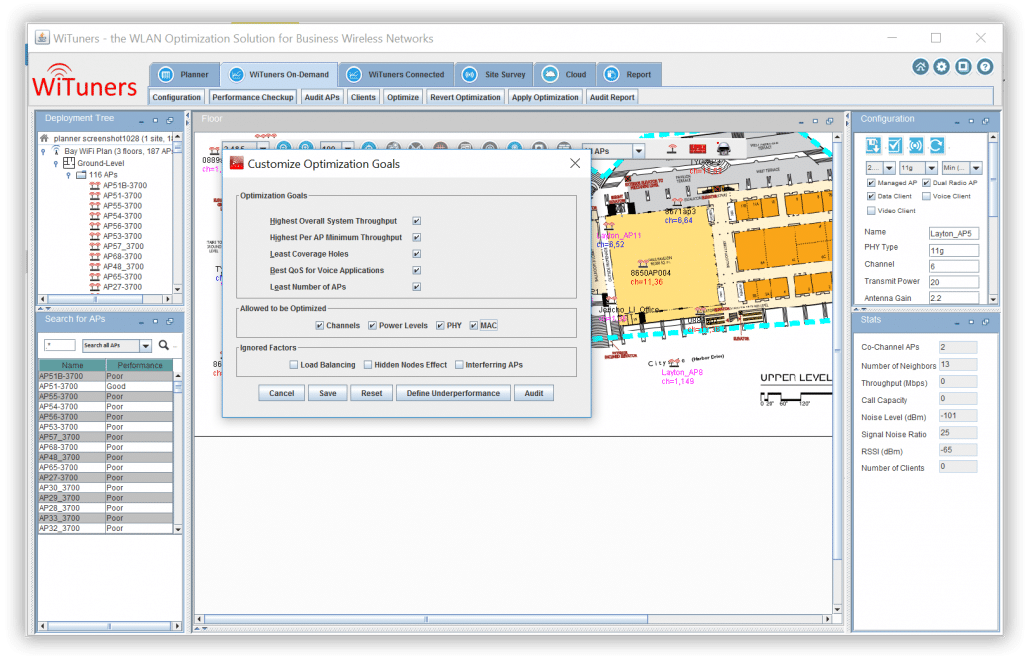Screen dimensions: 1030x659
Task: Click the save-download icon in Configuration panel
Action: [873, 145]
